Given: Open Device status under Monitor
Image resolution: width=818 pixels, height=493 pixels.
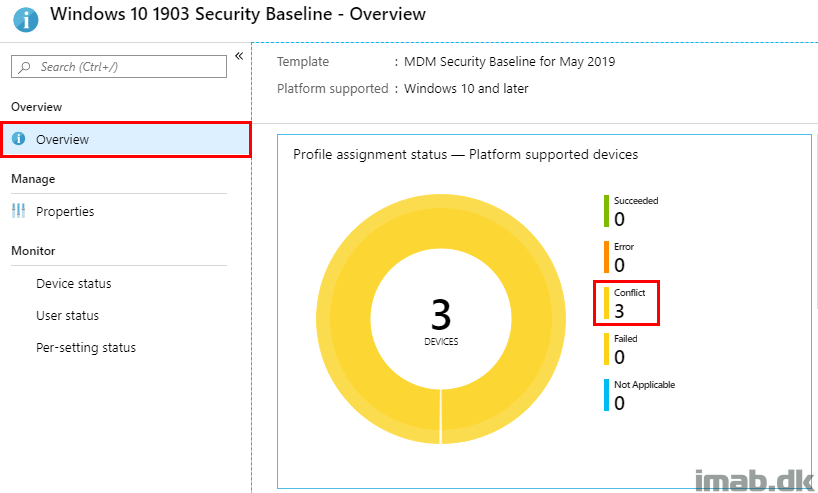Looking at the screenshot, I should coord(74,284).
